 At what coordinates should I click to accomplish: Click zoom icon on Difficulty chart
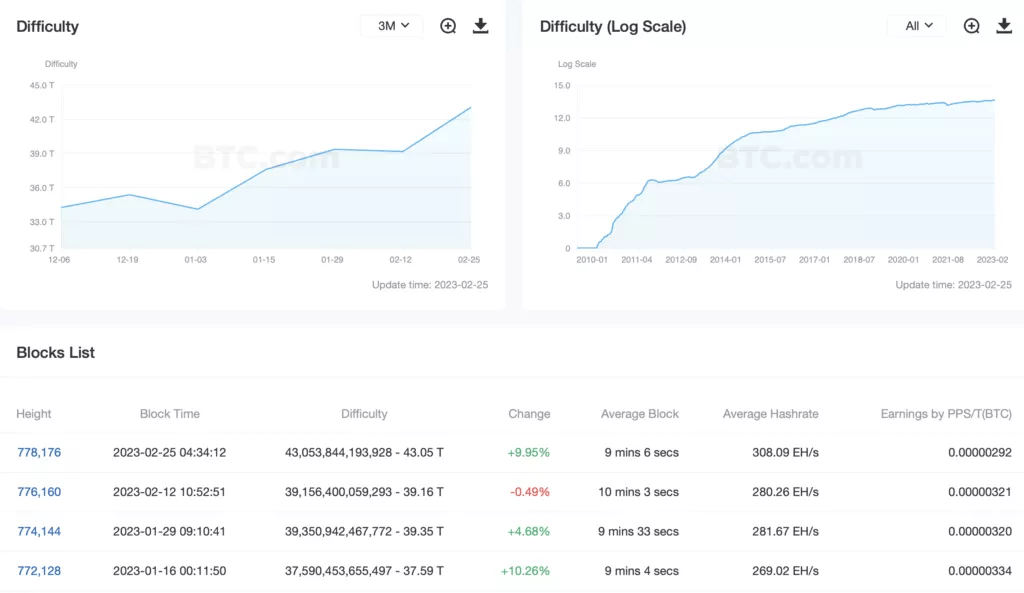point(448,26)
